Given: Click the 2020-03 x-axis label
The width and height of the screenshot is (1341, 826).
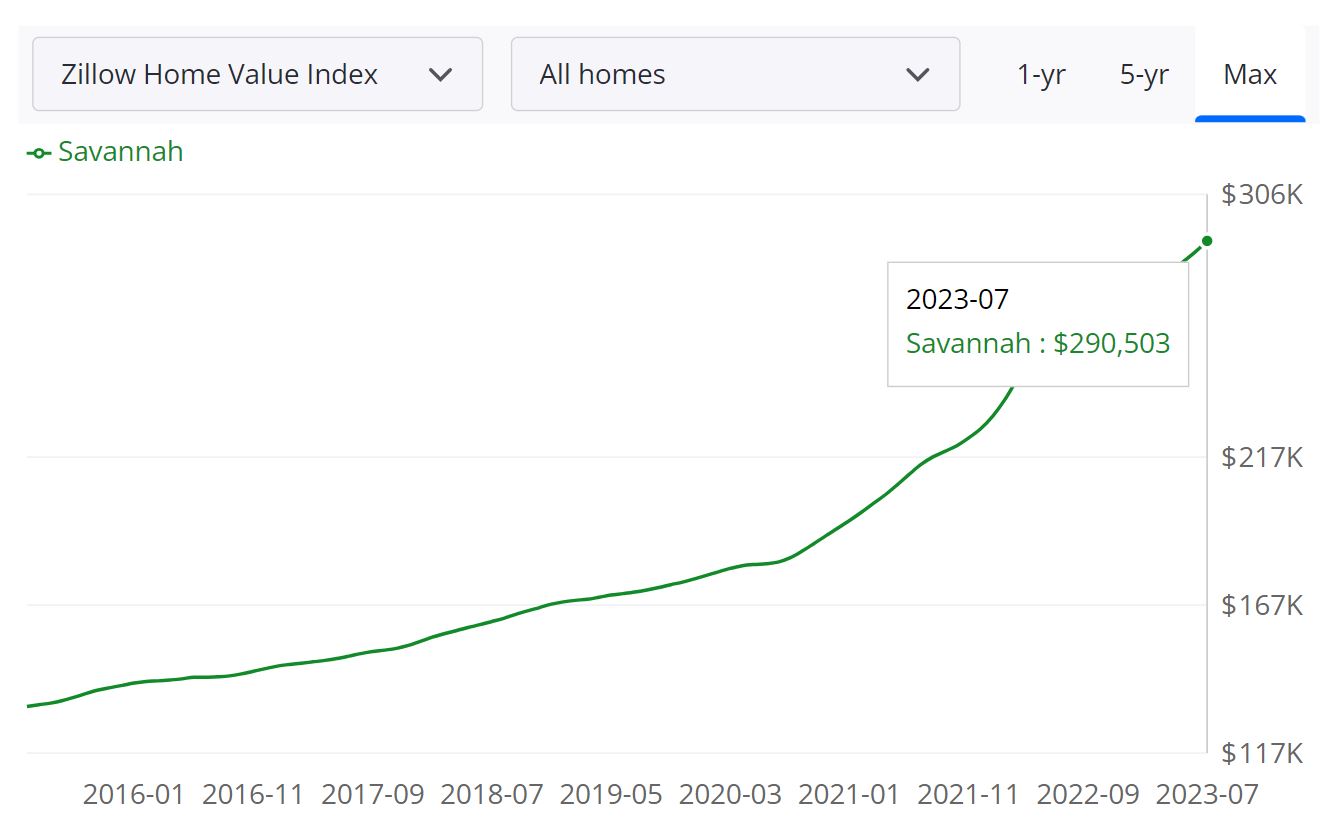Looking at the screenshot, I should click(730, 795).
